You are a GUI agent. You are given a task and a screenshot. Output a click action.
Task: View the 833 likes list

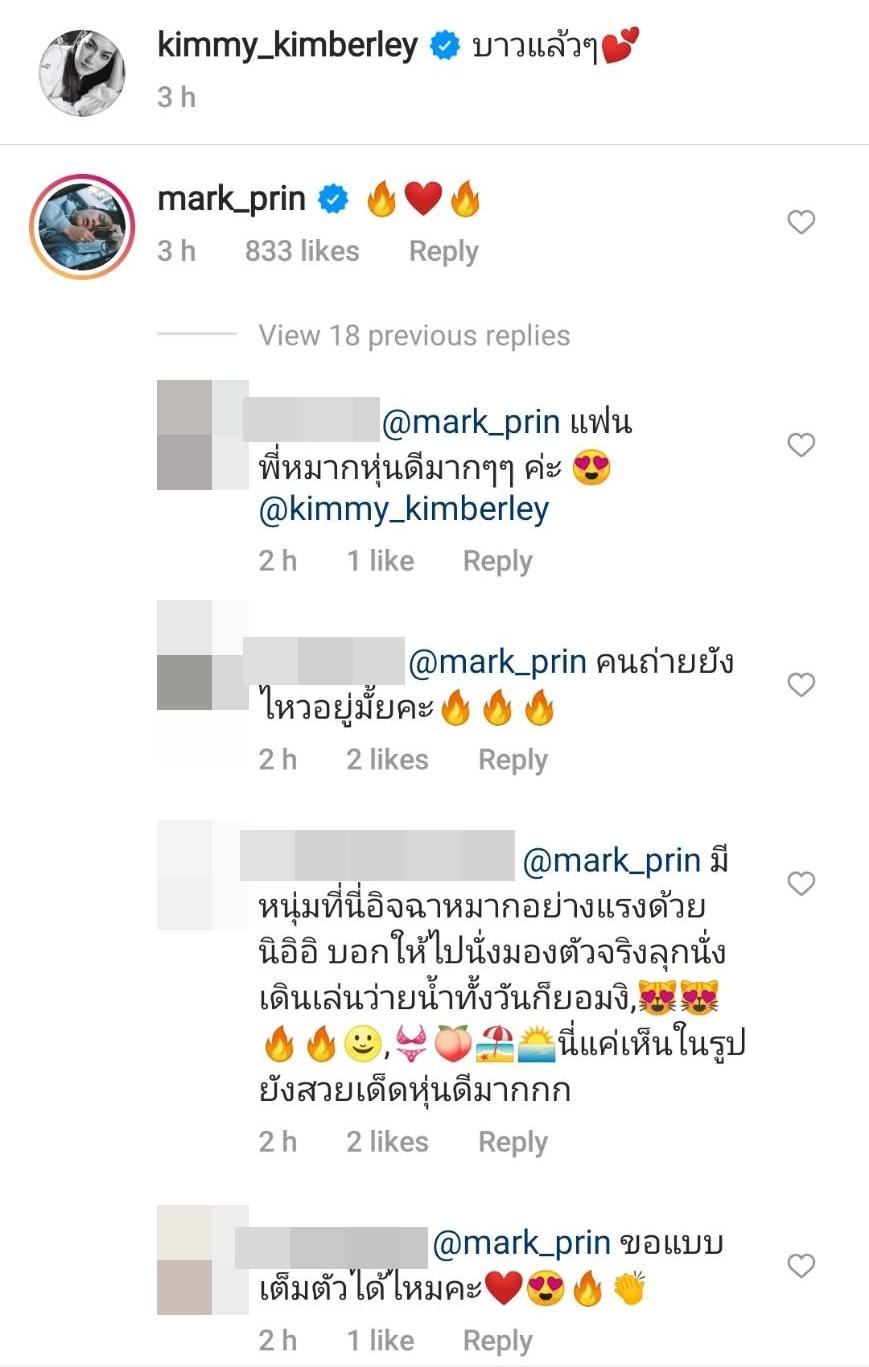coord(302,251)
